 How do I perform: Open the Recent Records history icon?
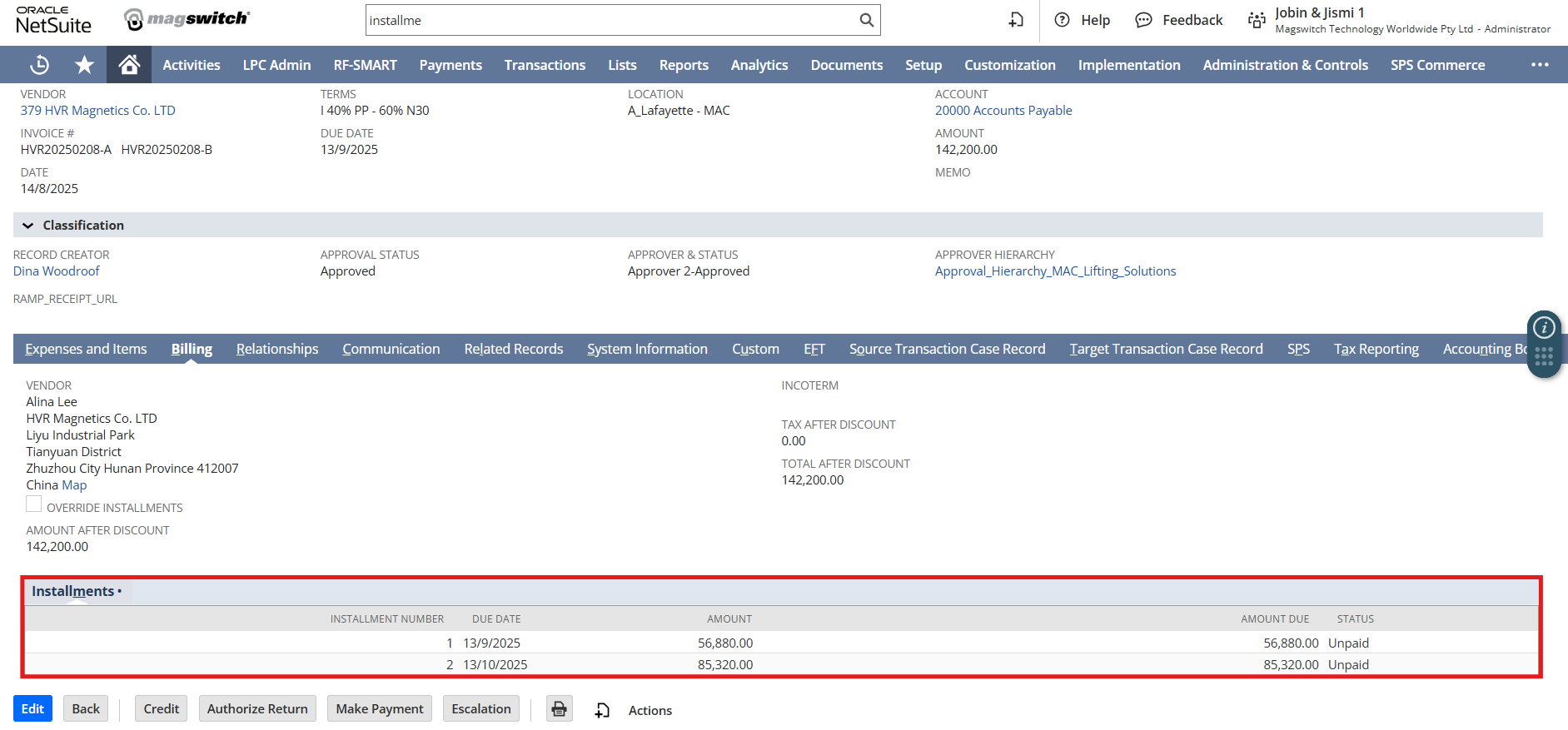coord(39,65)
